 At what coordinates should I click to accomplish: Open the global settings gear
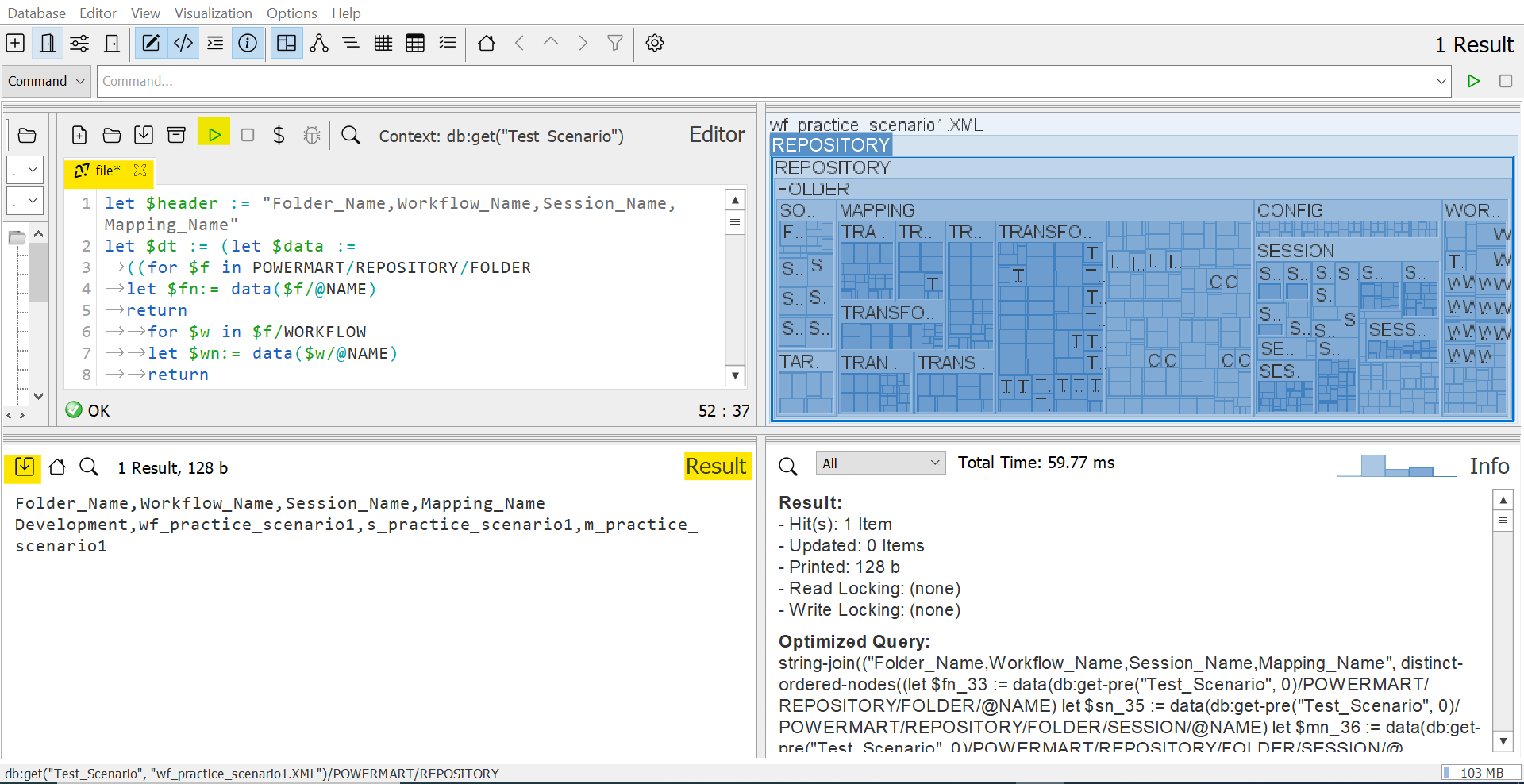[x=655, y=43]
